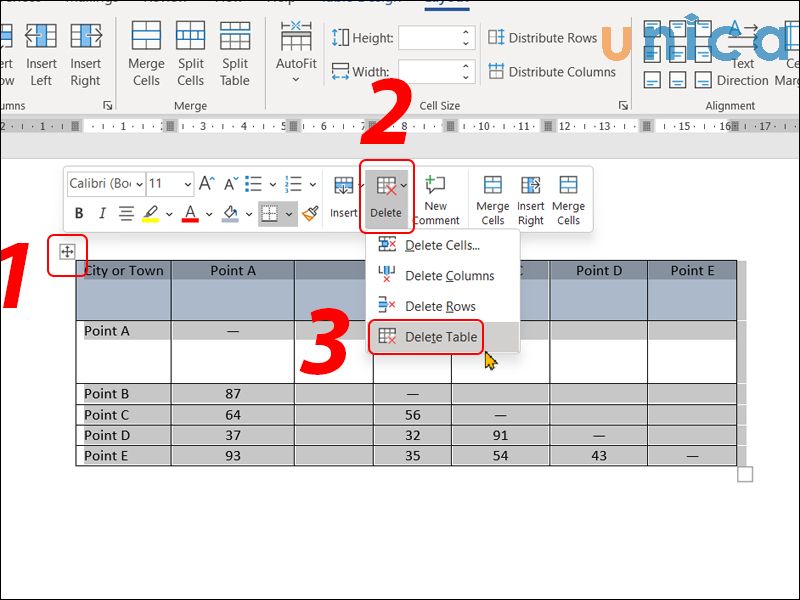Click the table move handle
The image size is (800, 600).
67,252
